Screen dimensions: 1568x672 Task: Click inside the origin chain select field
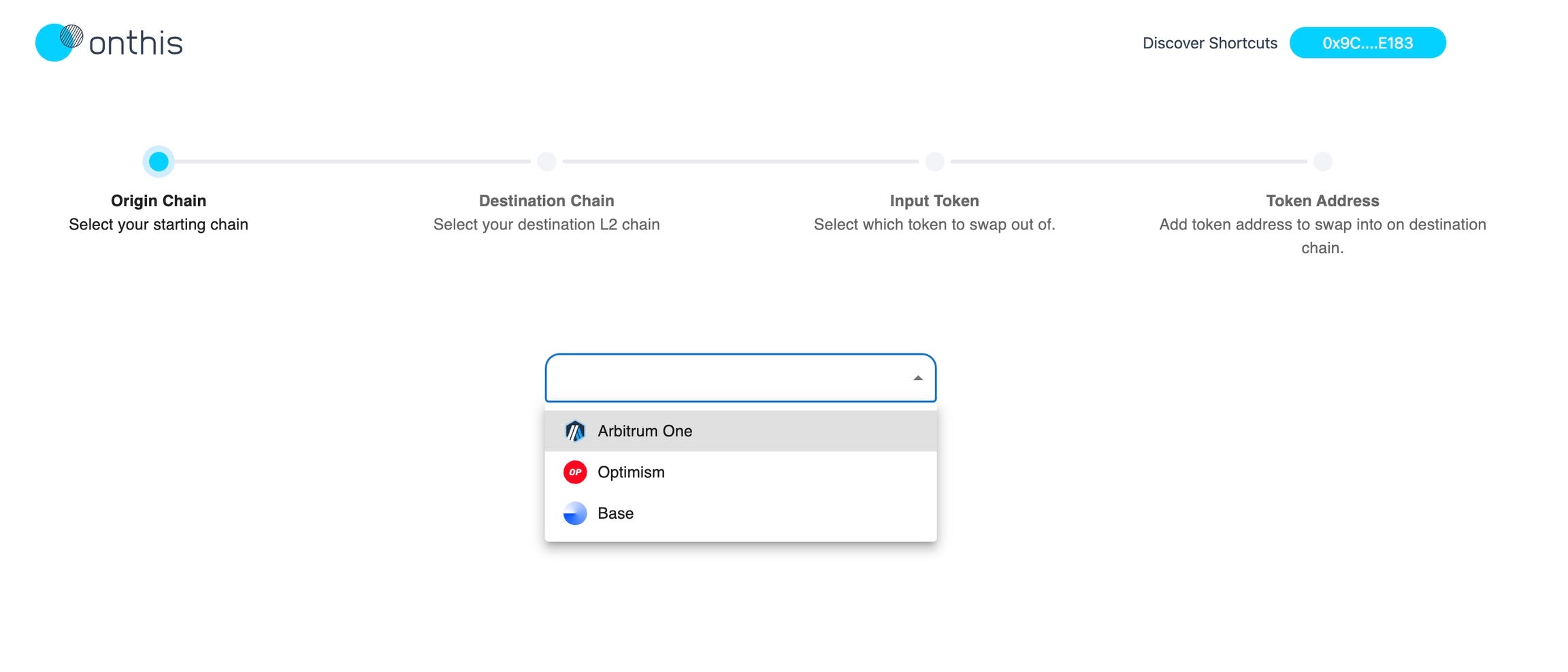pos(740,378)
